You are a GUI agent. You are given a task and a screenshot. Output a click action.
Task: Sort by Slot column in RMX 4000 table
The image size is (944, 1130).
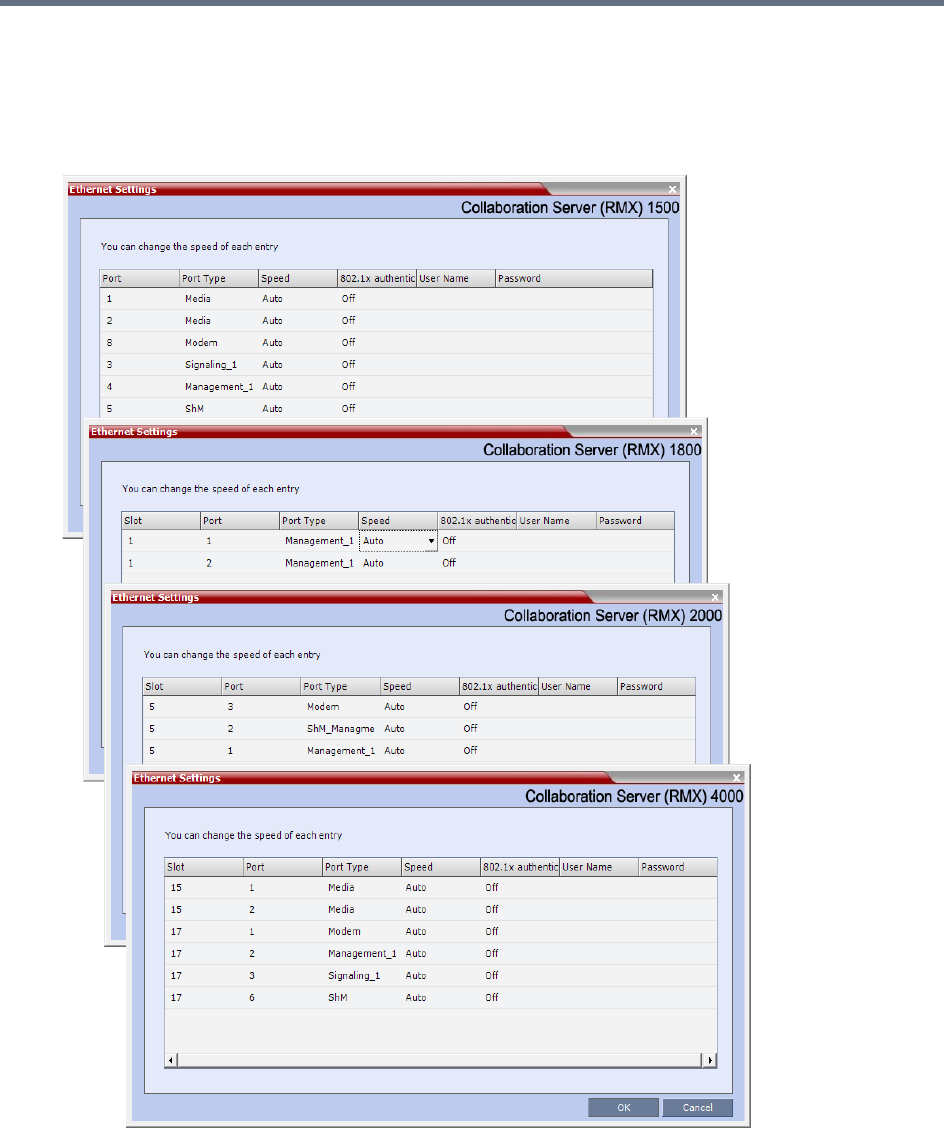click(204, 867)
